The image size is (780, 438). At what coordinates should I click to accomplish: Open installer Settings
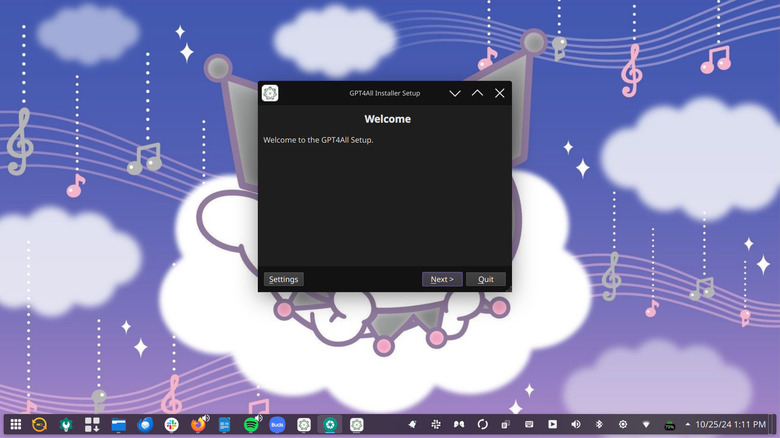tap(283, 279)
